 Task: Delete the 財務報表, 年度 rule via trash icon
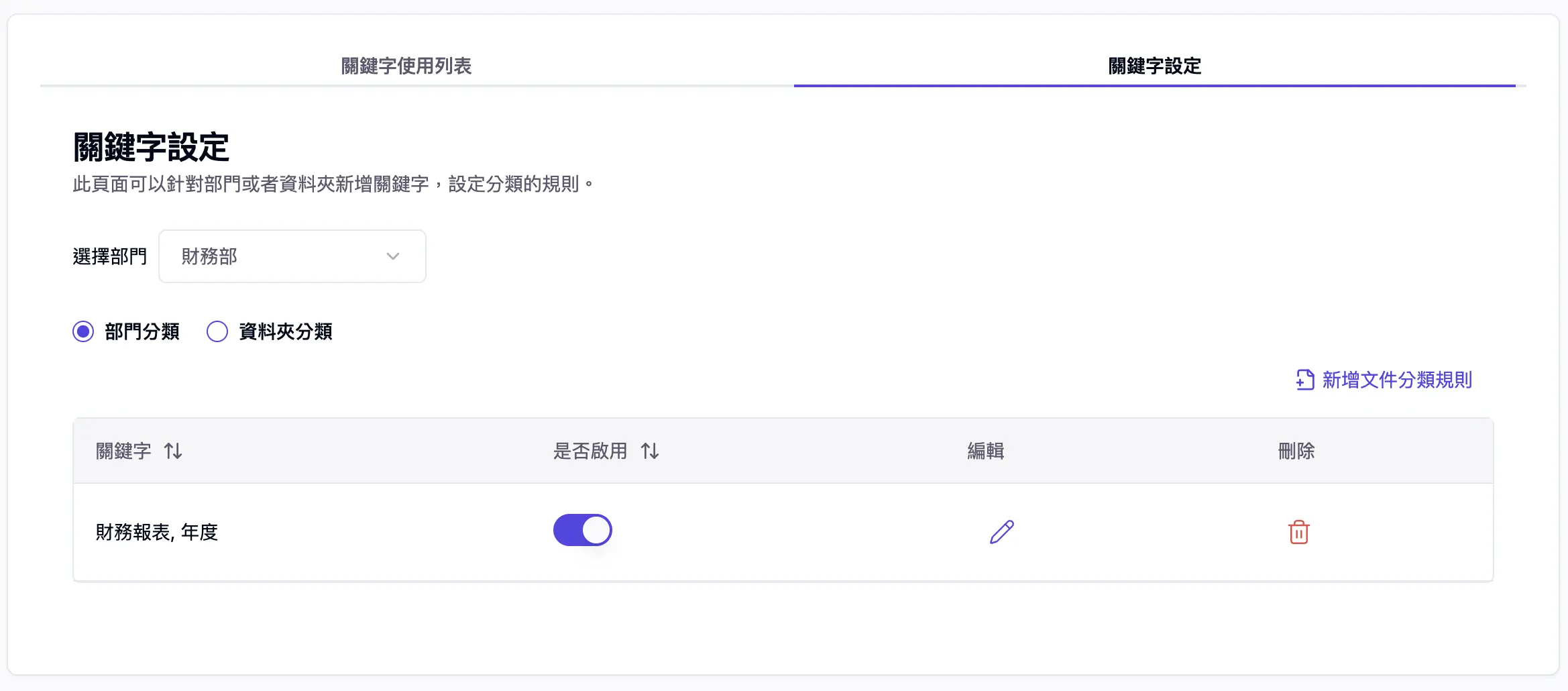click(x=1296, y=531)
